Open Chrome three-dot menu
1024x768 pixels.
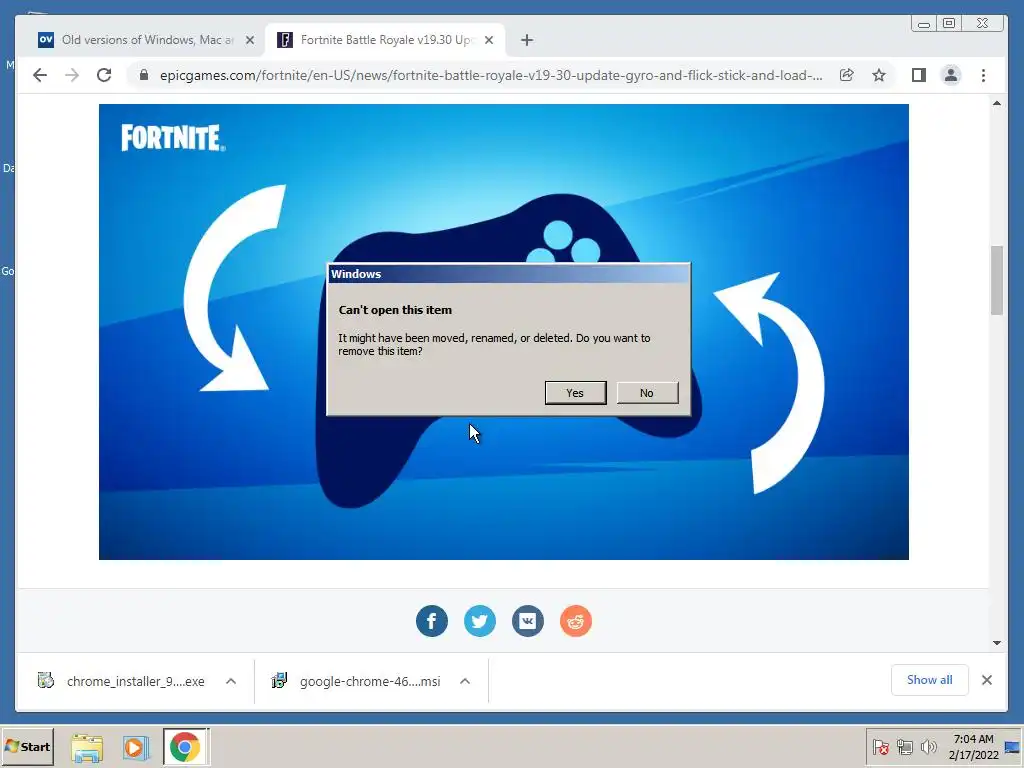point(984,75)
